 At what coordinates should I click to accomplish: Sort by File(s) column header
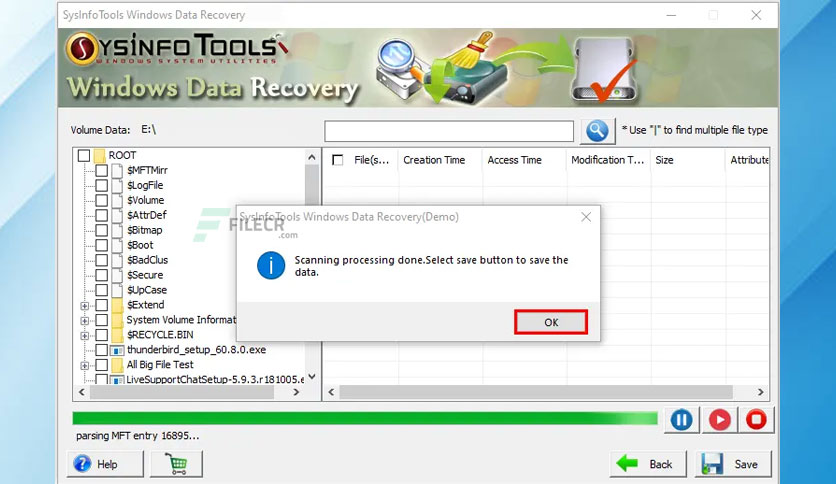pyautogui.click(x=372, y=160)
